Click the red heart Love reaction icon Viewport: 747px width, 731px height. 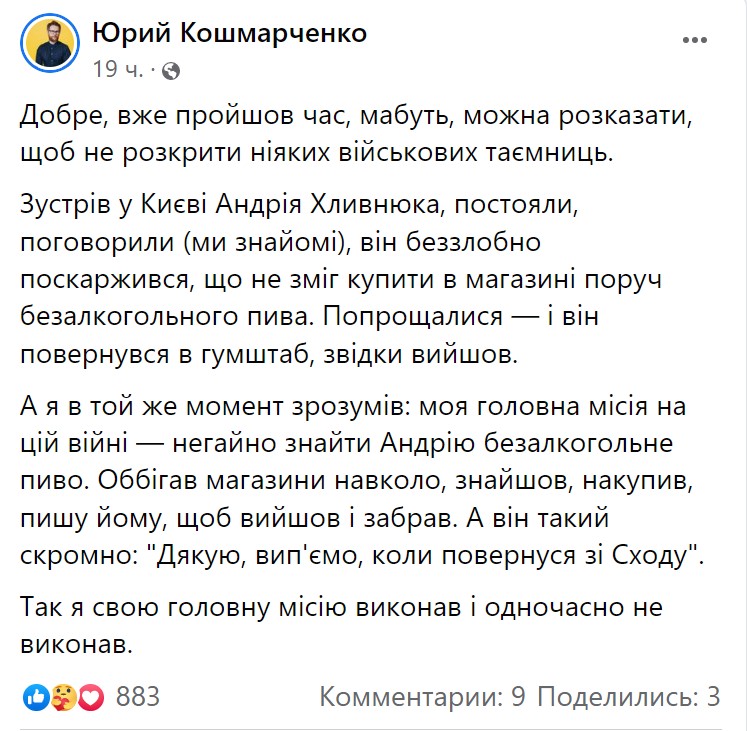pos(91,696)
